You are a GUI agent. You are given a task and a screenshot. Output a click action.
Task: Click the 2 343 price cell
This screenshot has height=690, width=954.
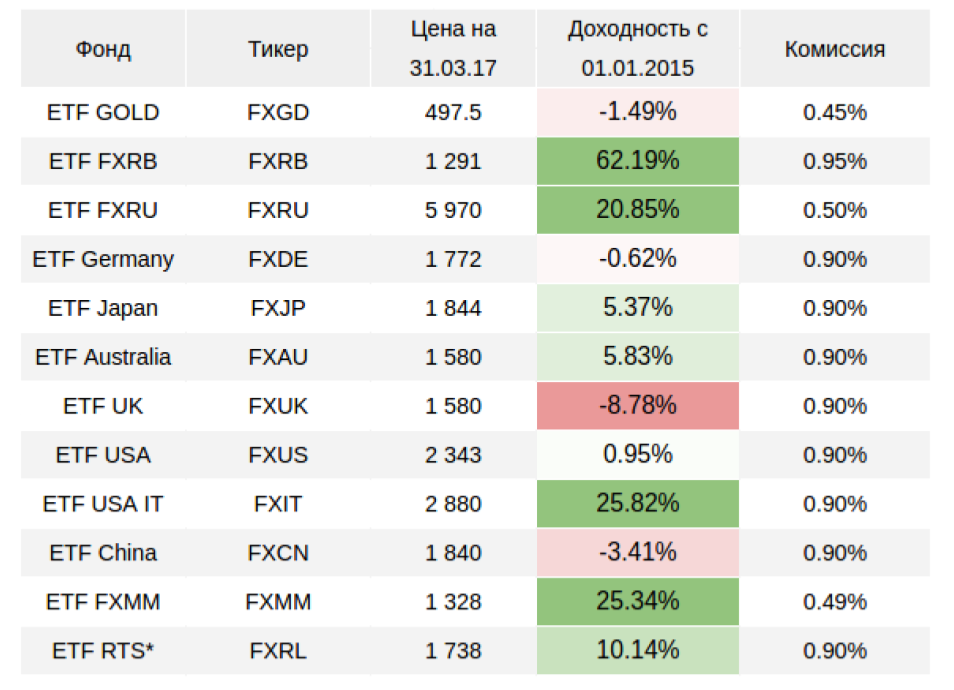[453, 455]
